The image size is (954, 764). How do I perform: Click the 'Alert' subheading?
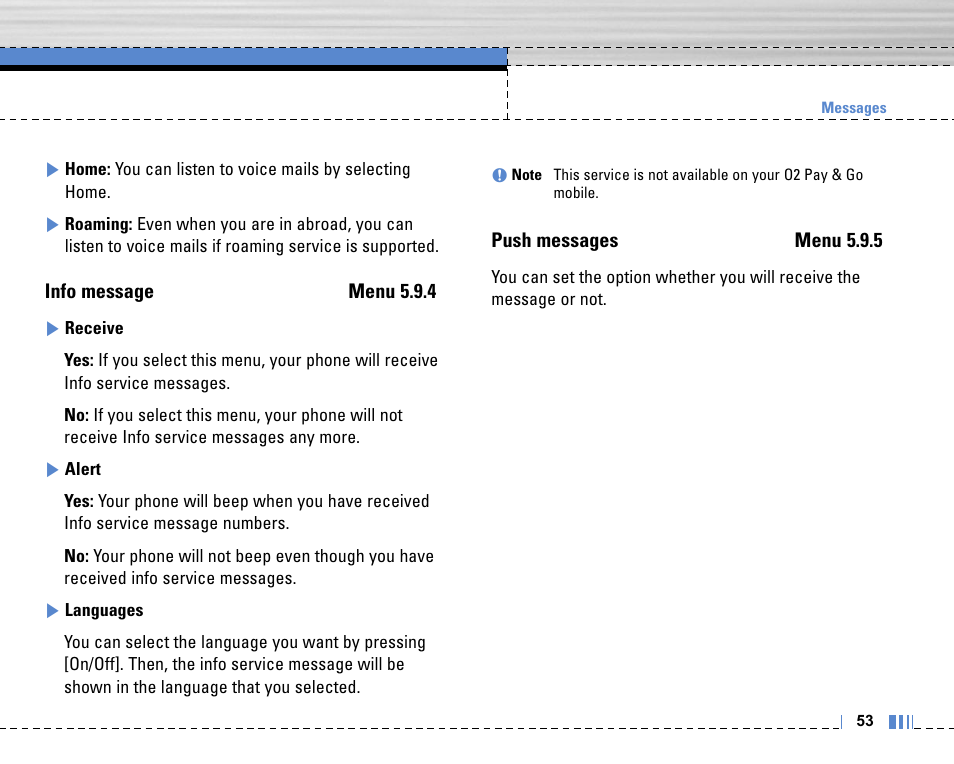tap(83, 469)
